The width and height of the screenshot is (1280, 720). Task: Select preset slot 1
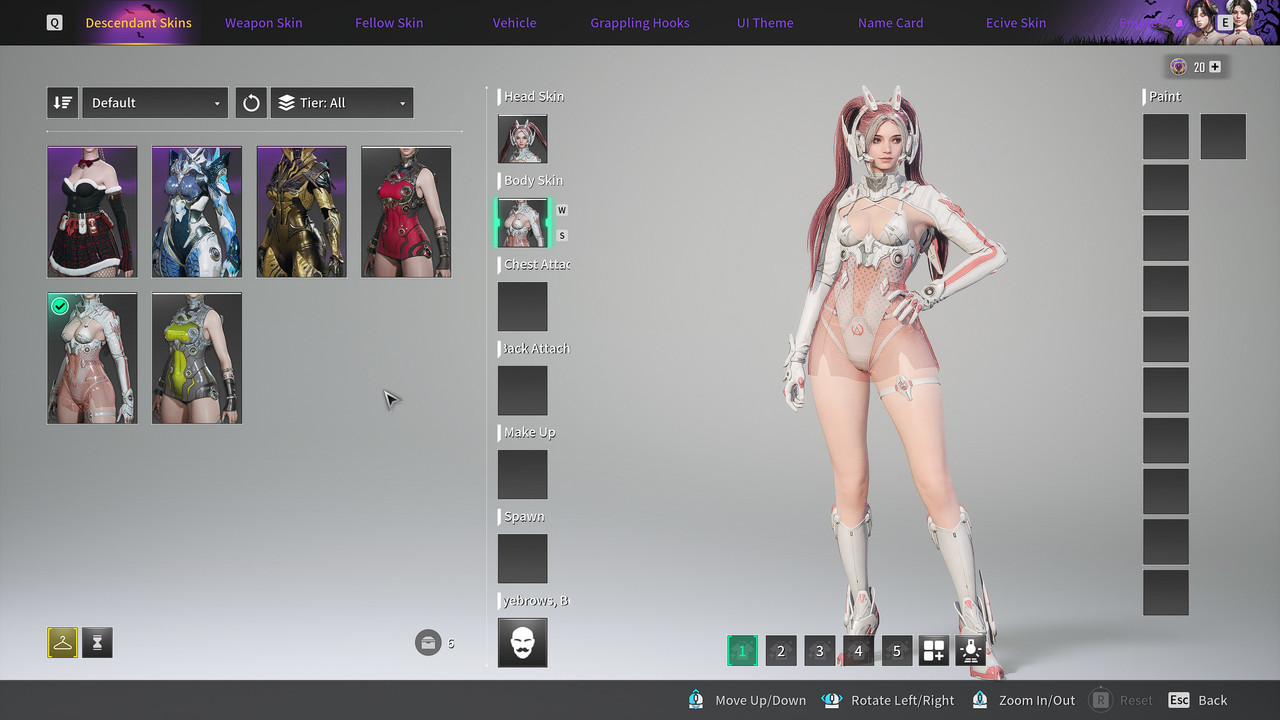click(742, 651)
